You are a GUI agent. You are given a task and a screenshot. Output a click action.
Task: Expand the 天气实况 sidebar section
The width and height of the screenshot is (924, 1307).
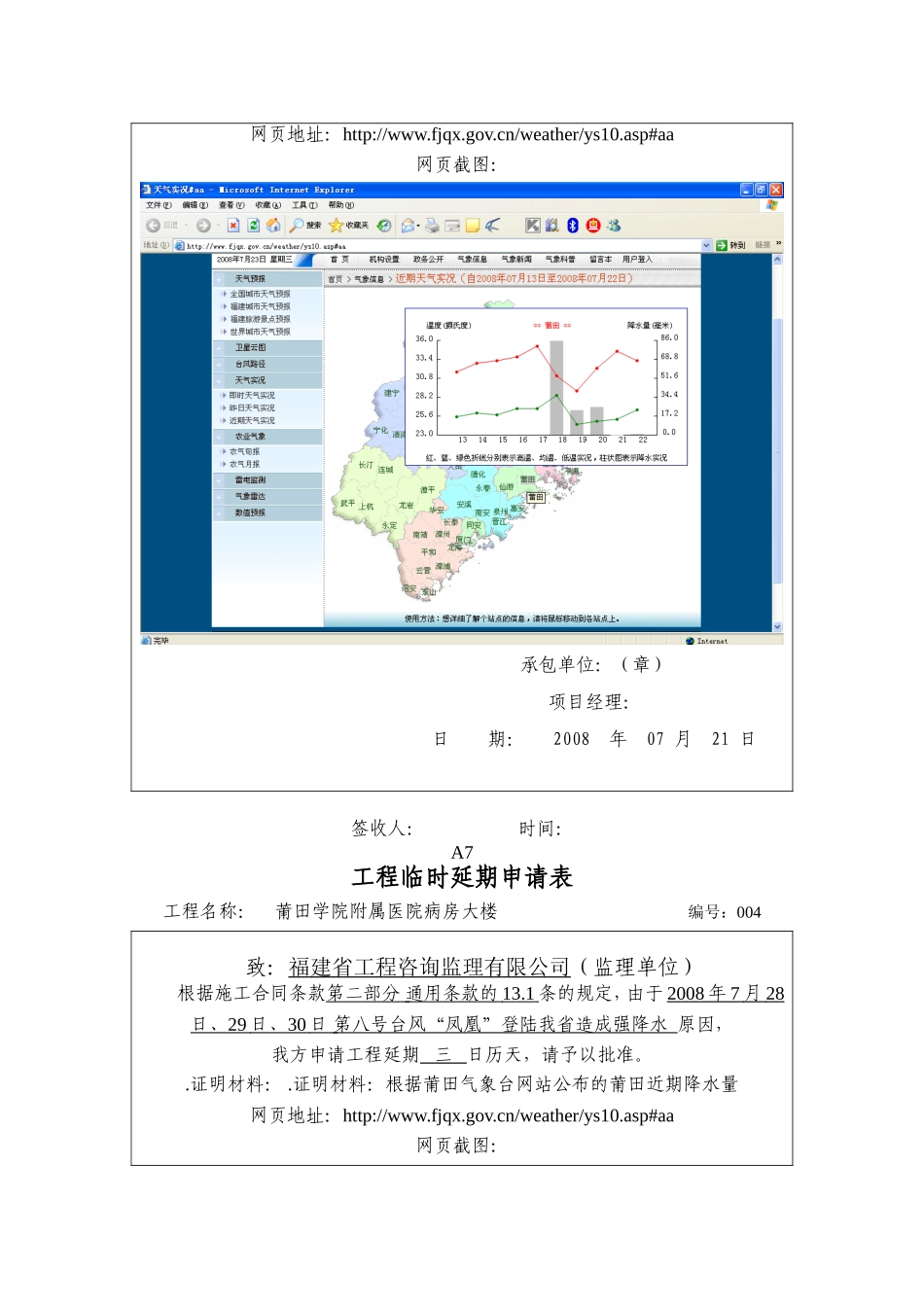(267, 381)
